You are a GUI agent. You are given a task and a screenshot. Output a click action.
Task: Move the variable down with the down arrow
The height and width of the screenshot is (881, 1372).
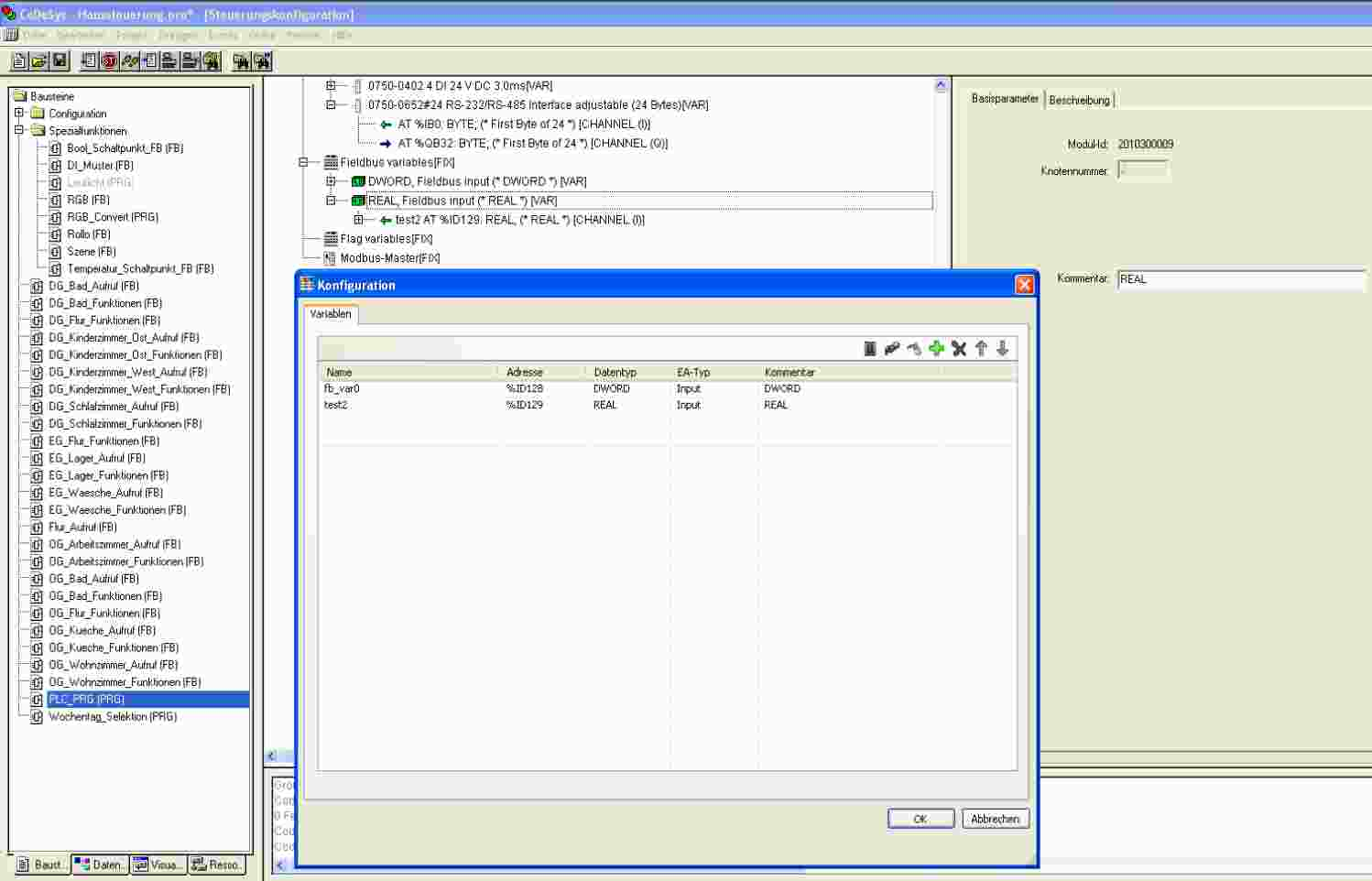(1003, 348)
